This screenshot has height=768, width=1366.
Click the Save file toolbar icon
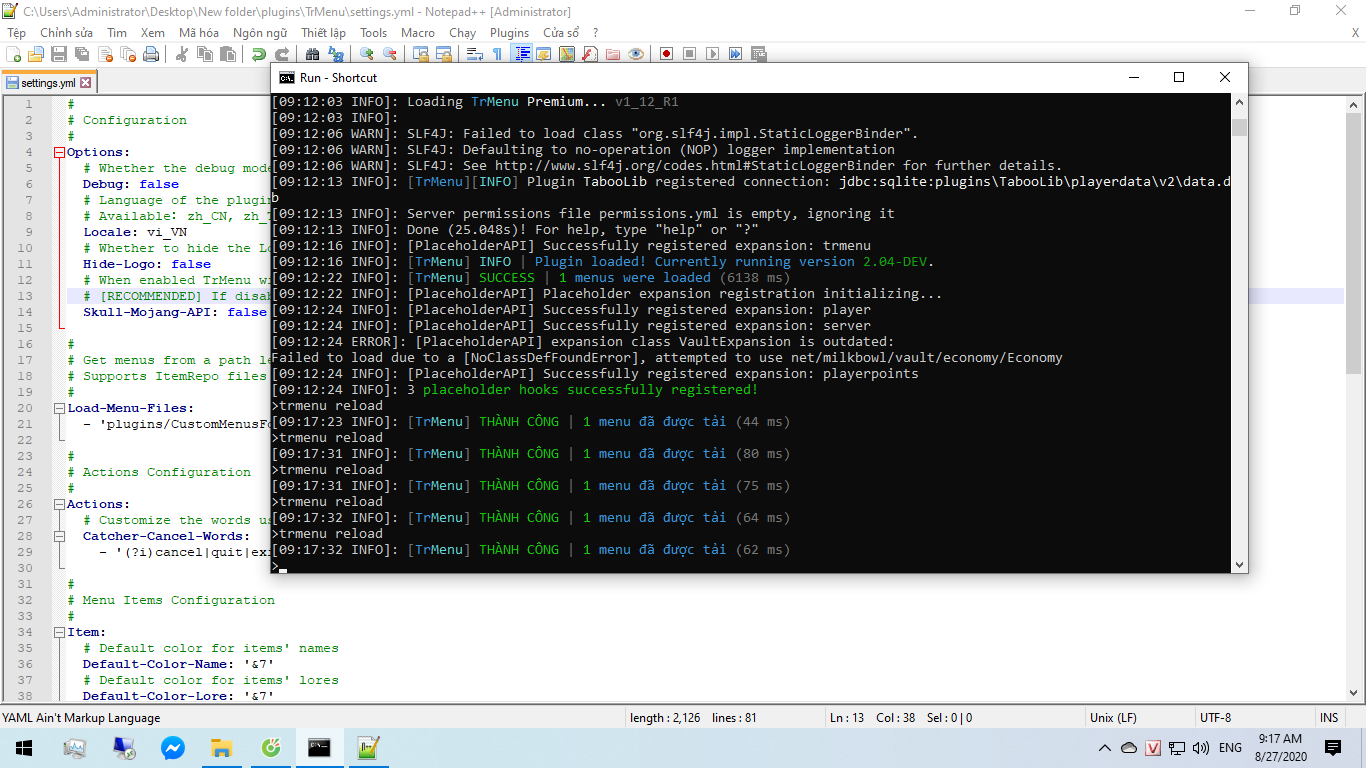click(58, 54)
